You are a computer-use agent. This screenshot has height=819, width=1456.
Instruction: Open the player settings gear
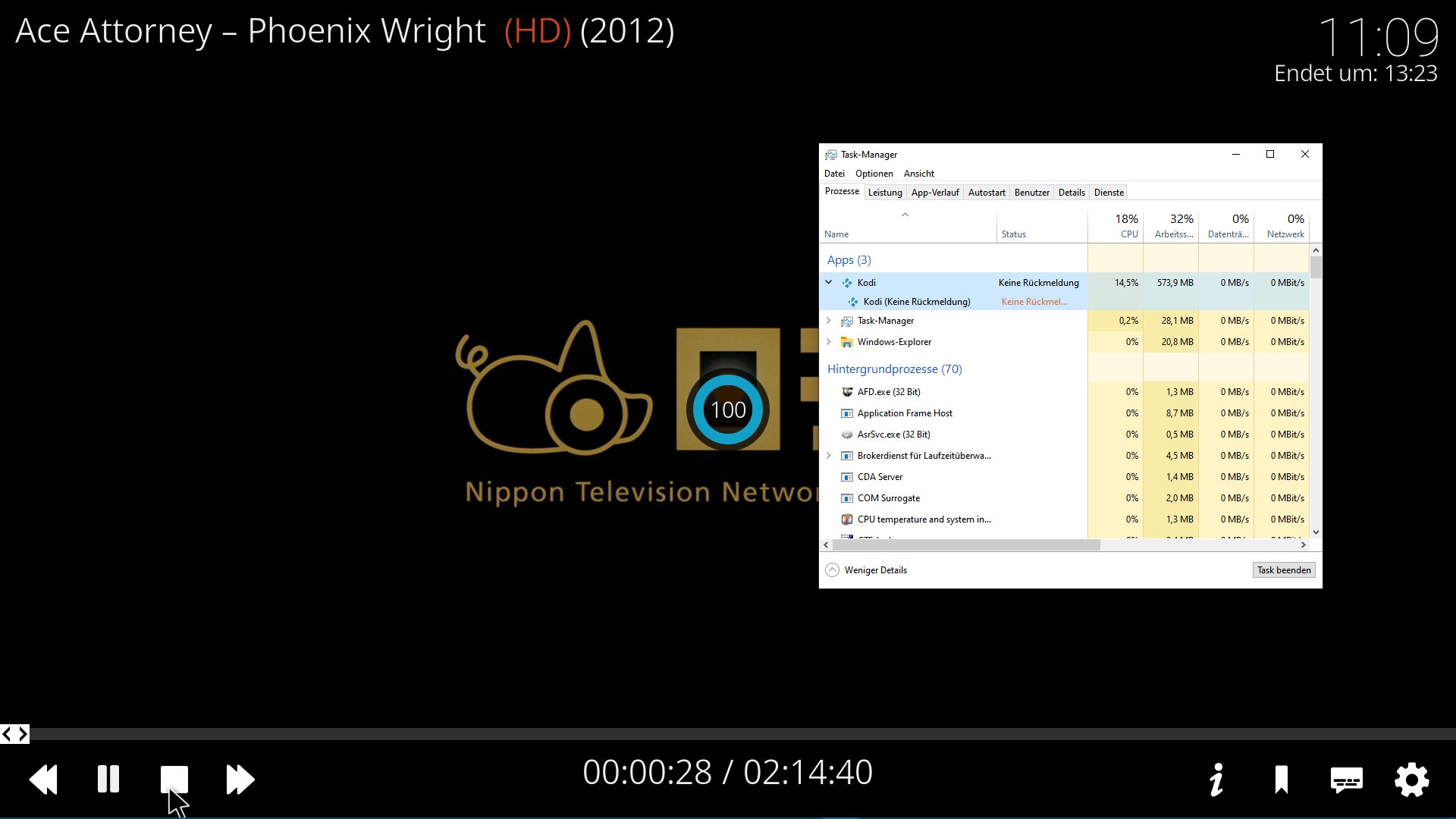[x=1412, y=780]
